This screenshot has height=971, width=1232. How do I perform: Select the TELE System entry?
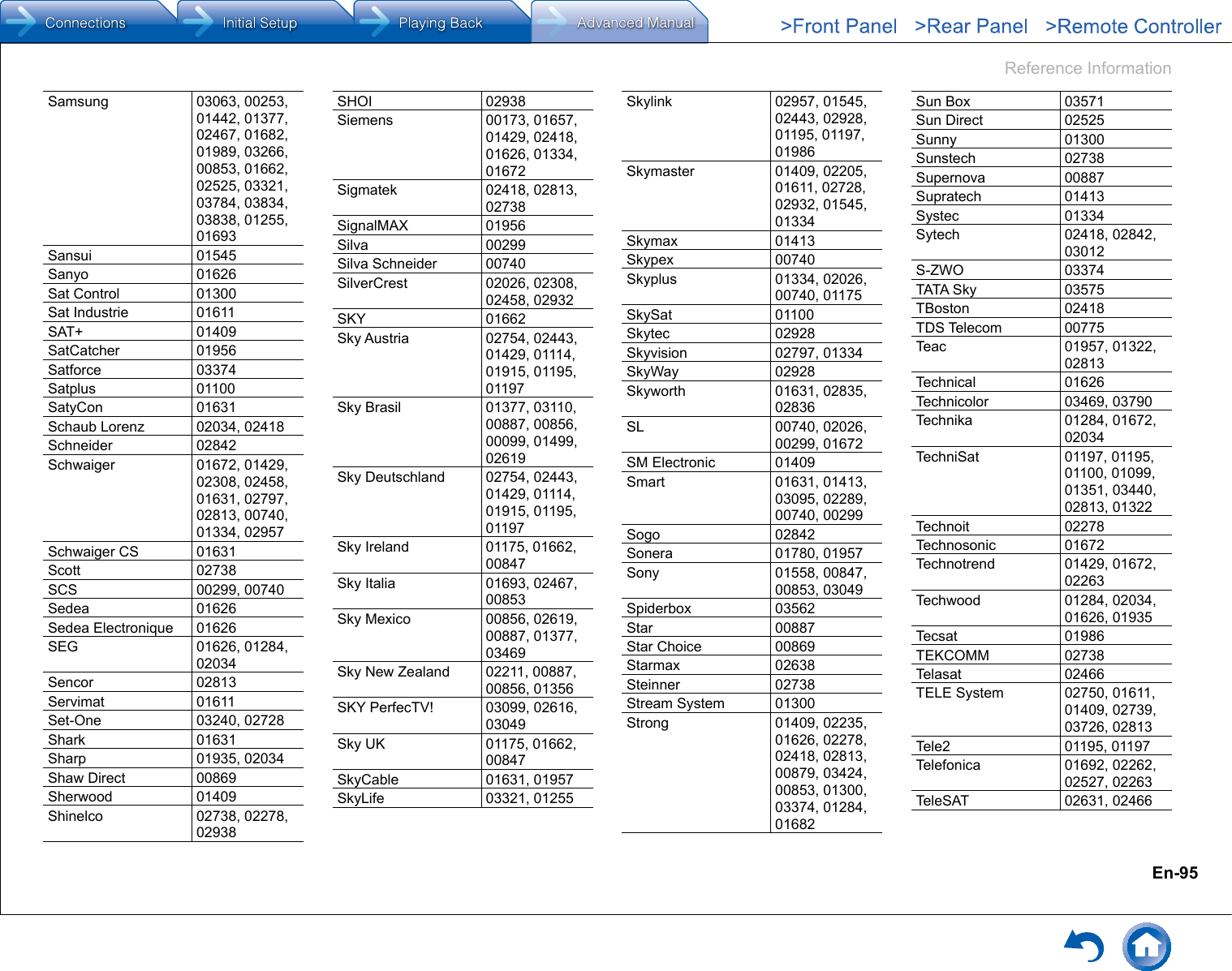[x=960, y=693]
